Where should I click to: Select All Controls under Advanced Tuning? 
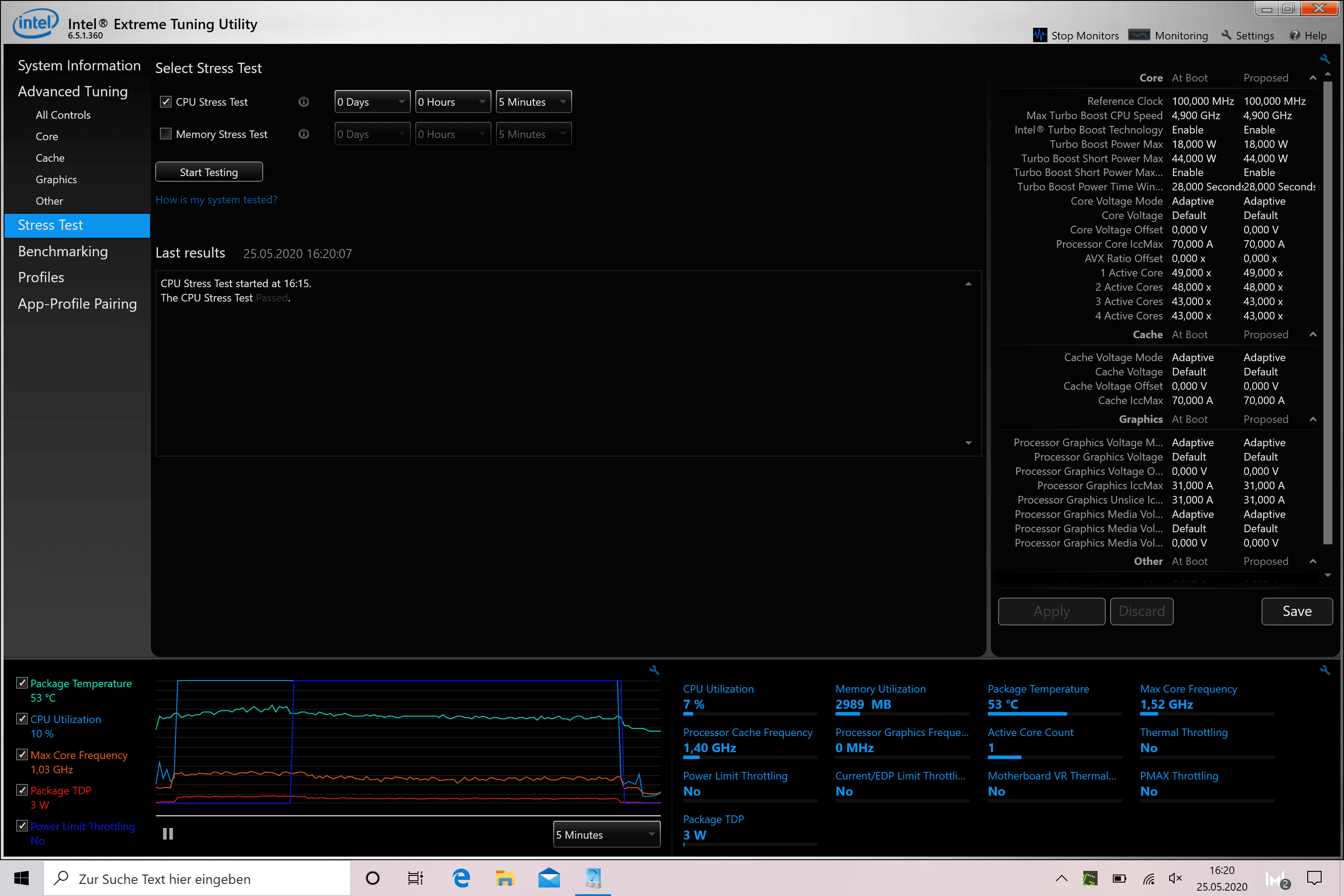click(63, 115)
